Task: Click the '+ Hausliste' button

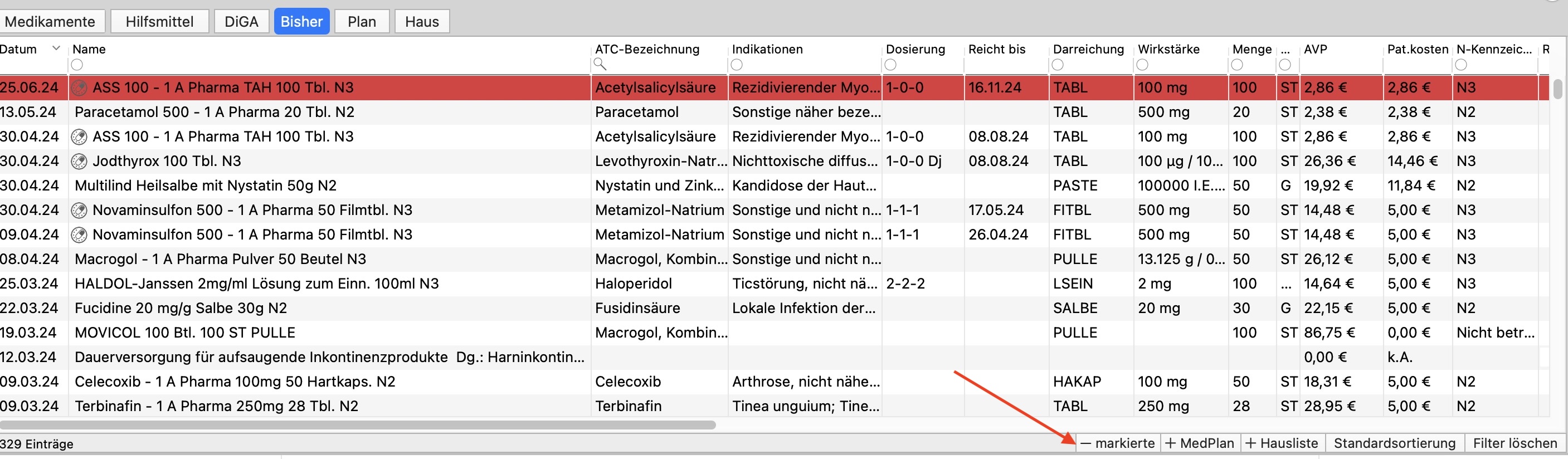Action: pyautogui.click(x=1282, y=443)
